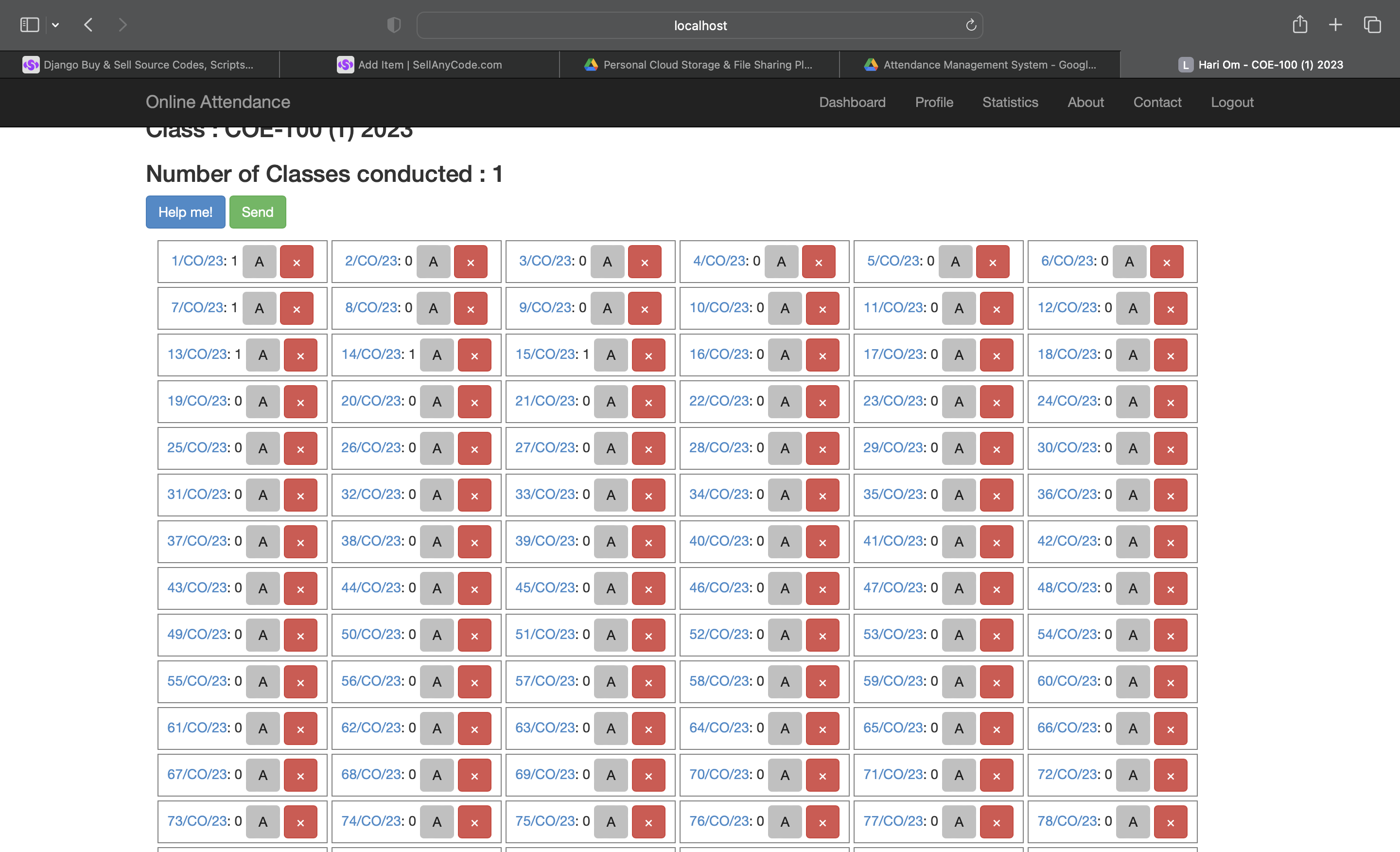Click the privacy shield icon
This screenshot has width=1400, height=852.
[x=394, y=25]
